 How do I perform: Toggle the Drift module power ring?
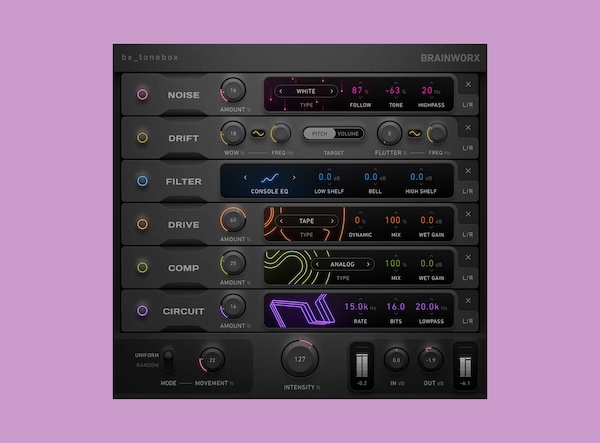pos(142,138)
